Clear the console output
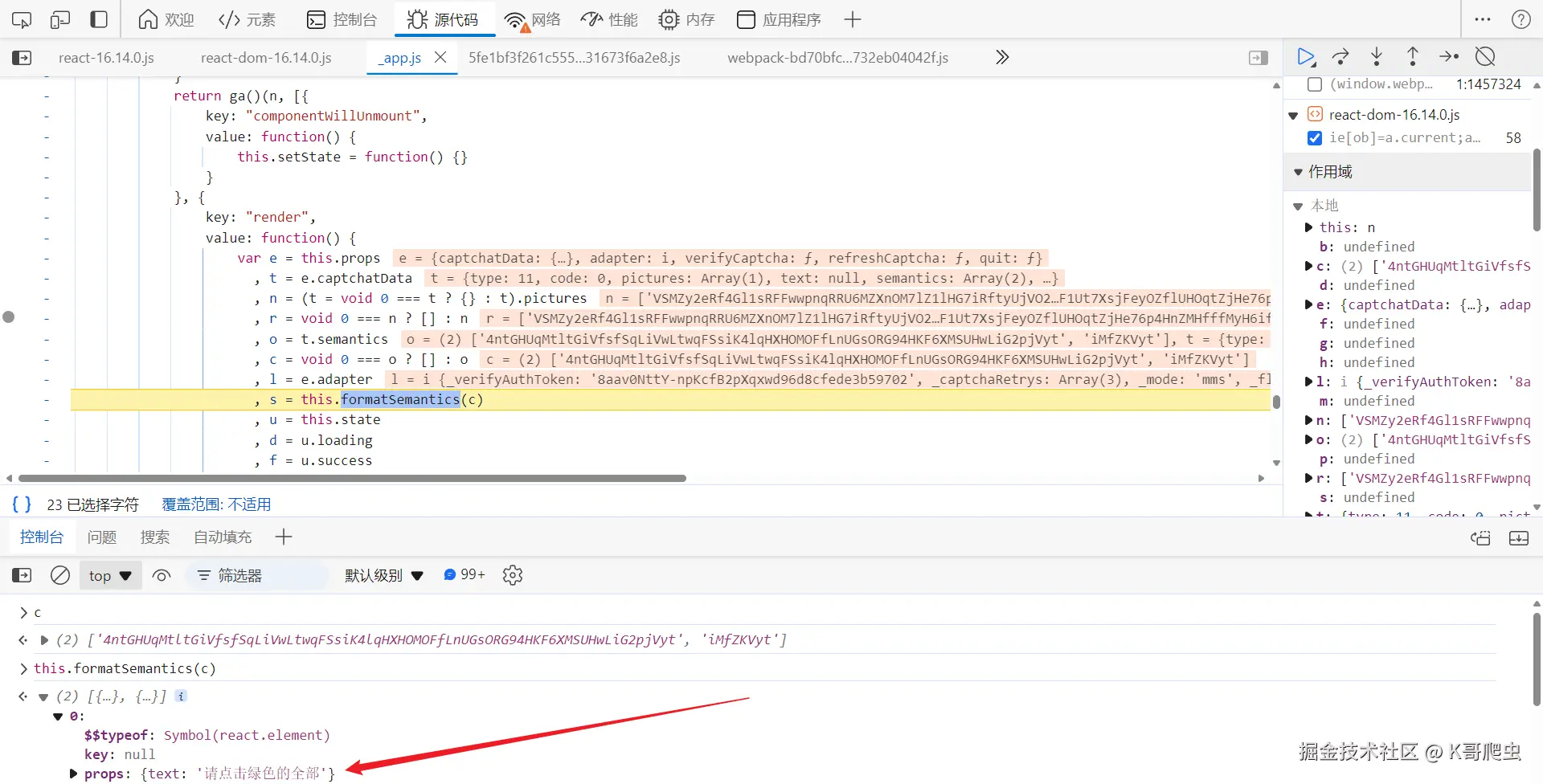Image resolution: width=1543 pixels, height=784 pixels. click(60, 575)
